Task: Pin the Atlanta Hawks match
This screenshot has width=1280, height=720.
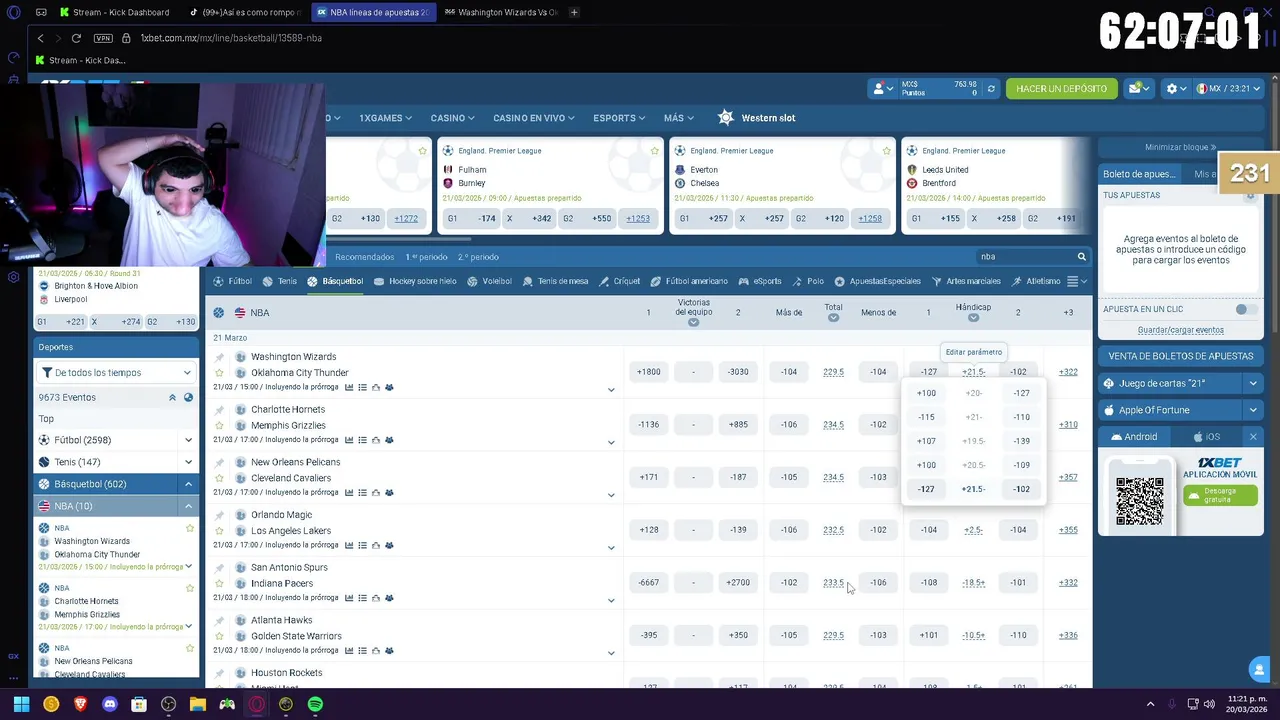Action: click(219, 621)
